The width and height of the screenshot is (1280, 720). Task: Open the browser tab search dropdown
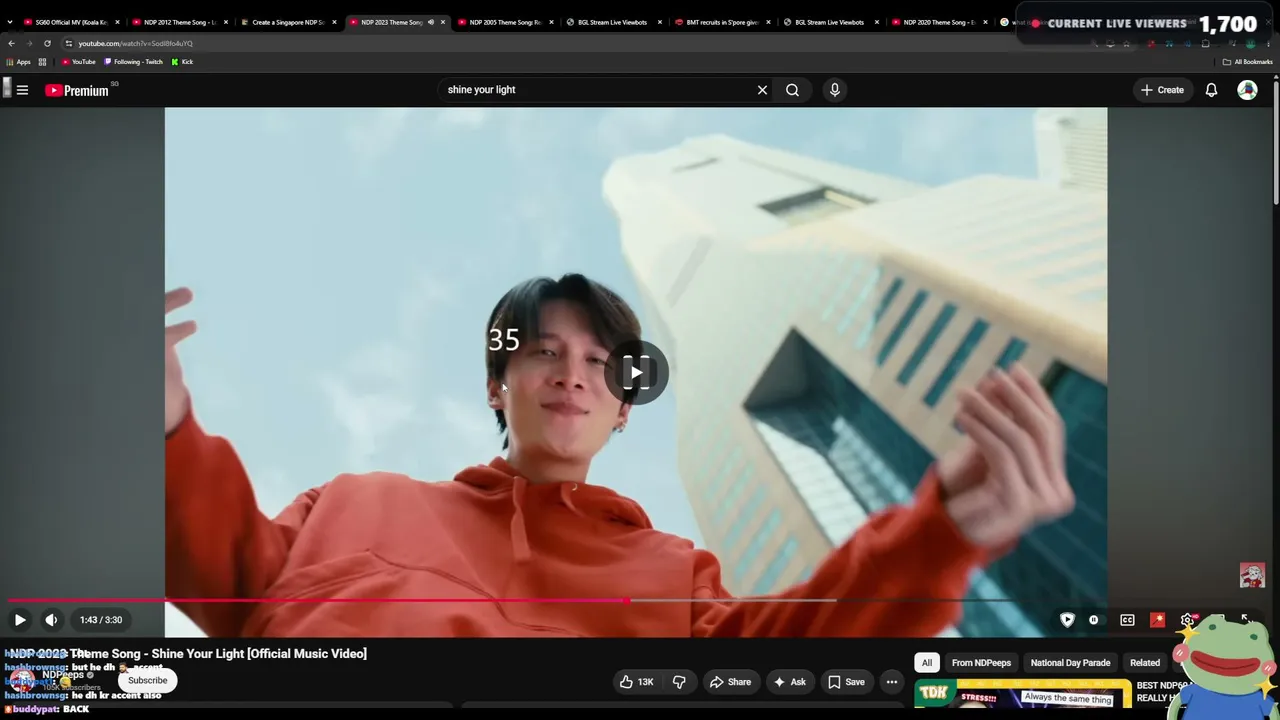click(x=9, y=22)
